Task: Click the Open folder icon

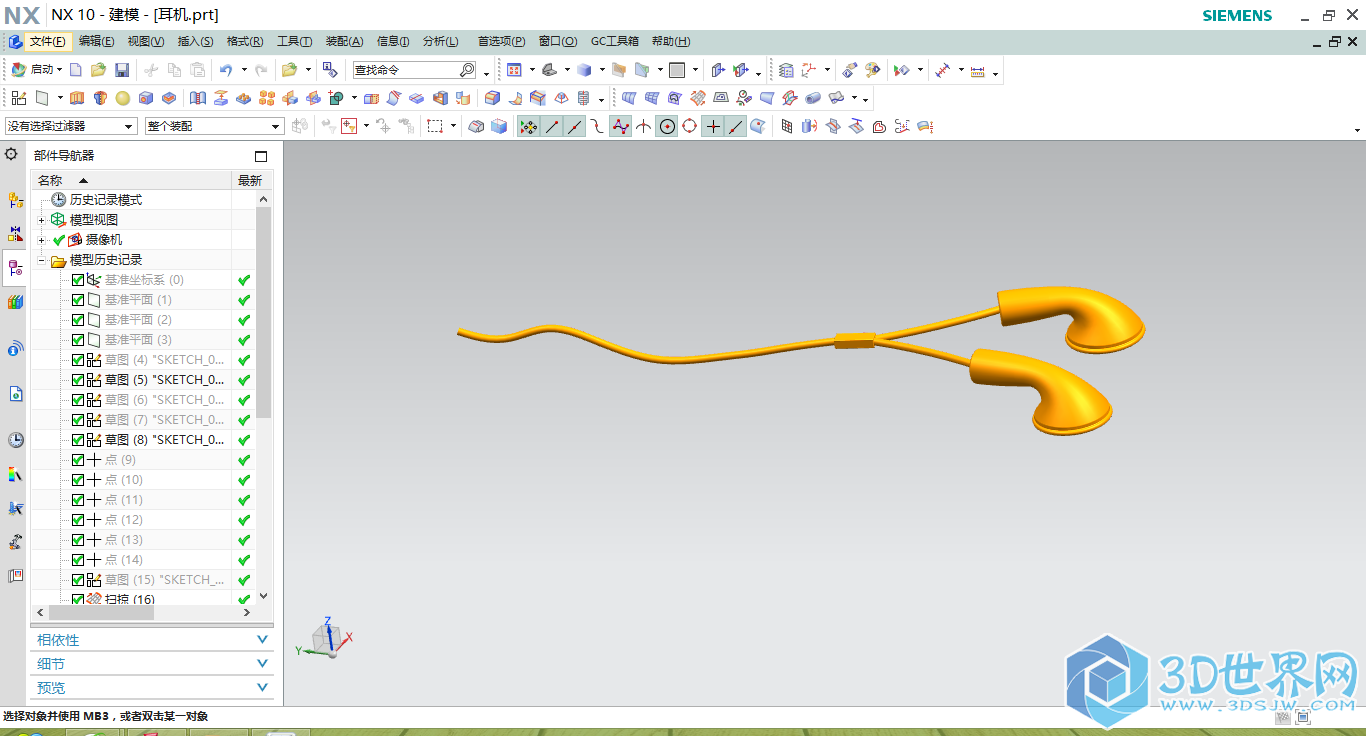Action: coord(98,70)
